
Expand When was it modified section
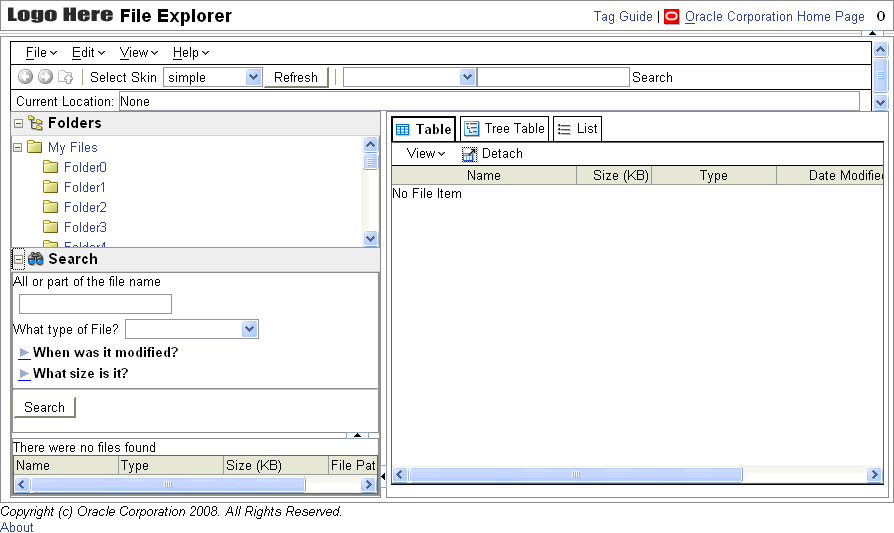point(24,353)
